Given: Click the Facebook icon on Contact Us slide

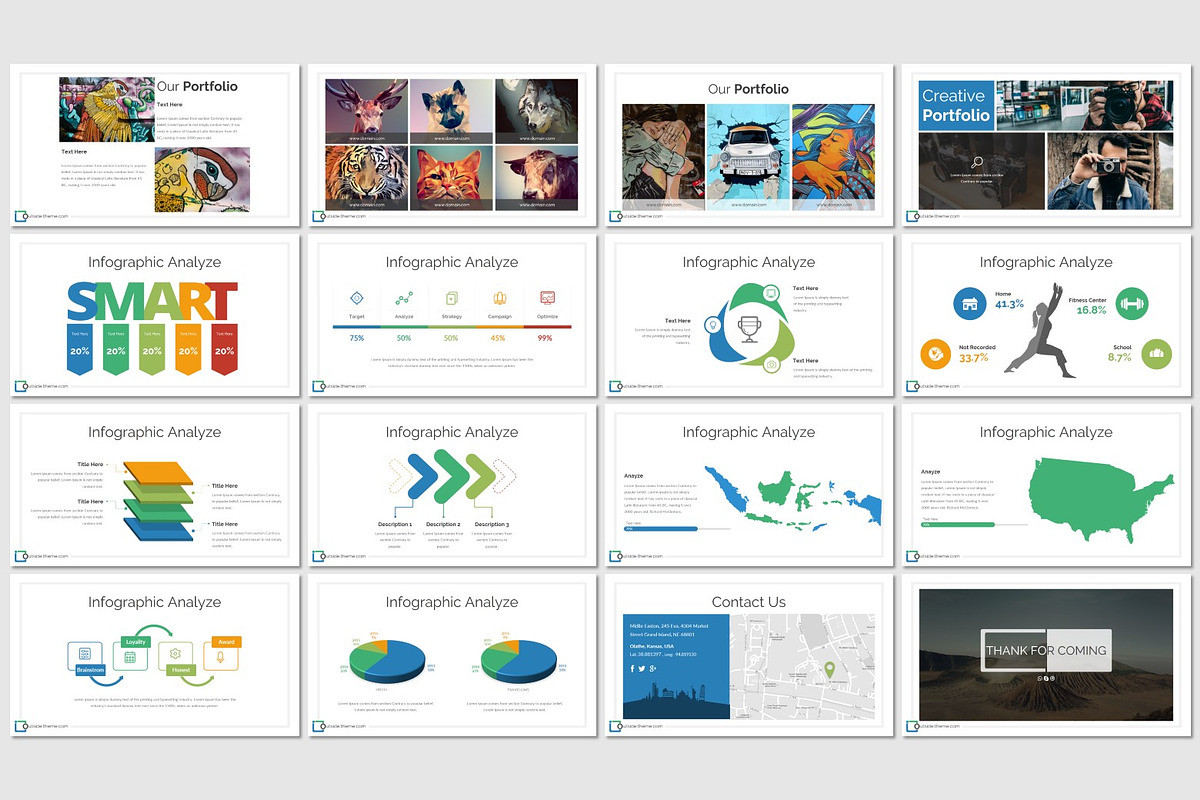Looking at the screenshot, I should click(x=633, y=668).
